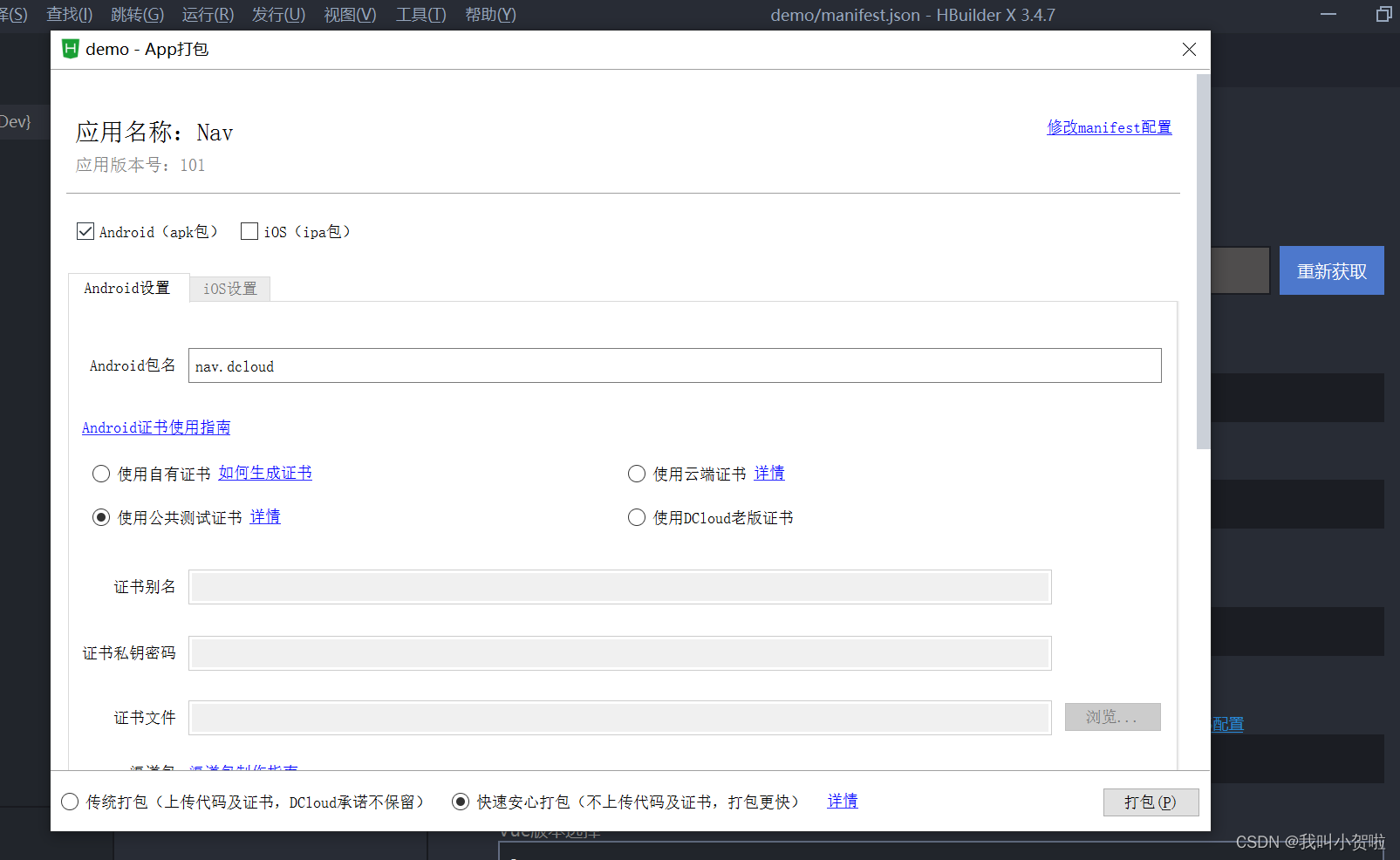Select 使用DCloud老版证书 radio option

(637, 517)
